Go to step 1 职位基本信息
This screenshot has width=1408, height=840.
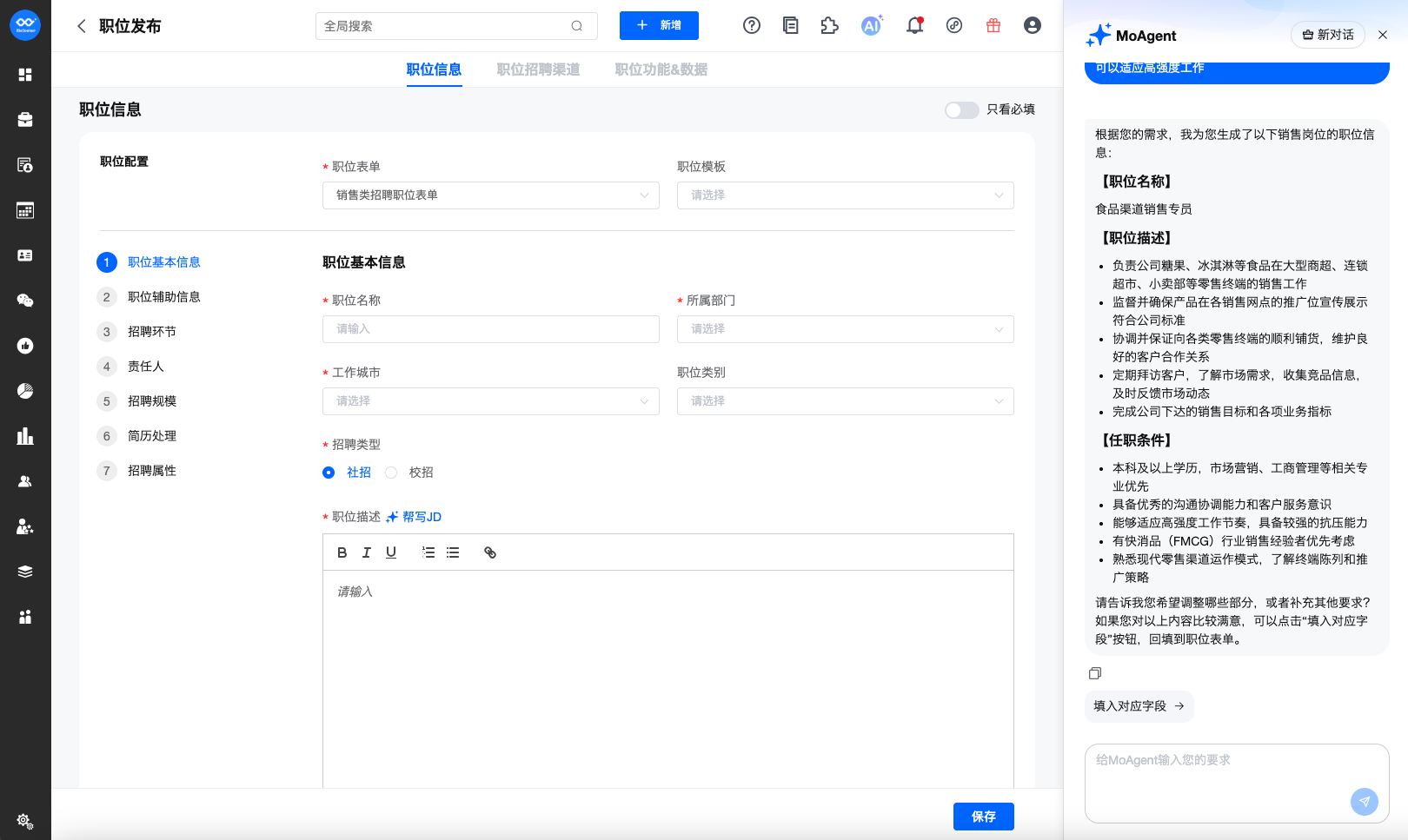point(149,262)
